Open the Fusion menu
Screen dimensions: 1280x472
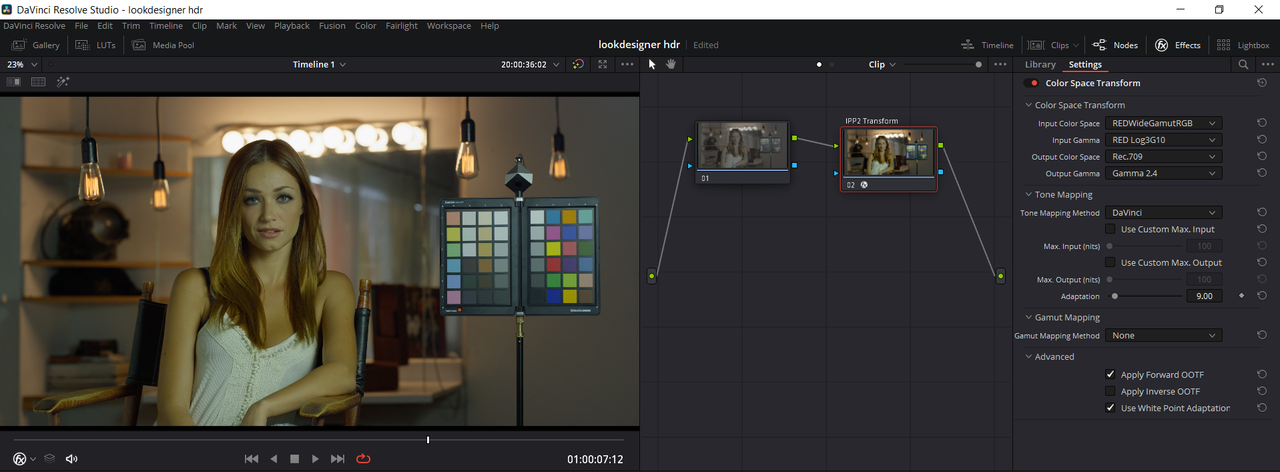click(332, 25)
